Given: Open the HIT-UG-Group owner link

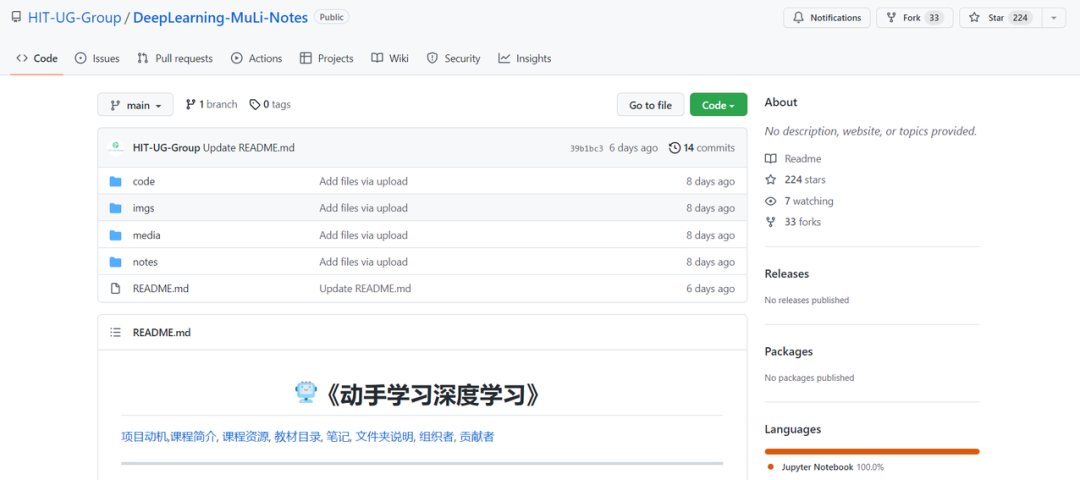Looking at the screenshot, I should tap(74, 18).
